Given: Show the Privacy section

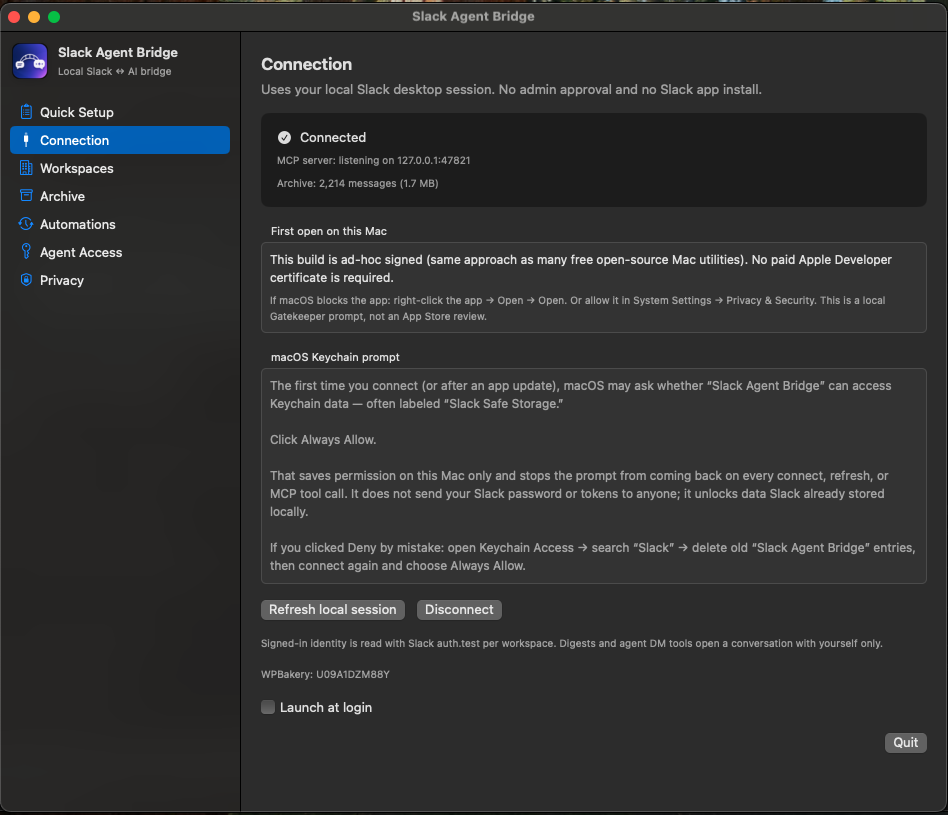Looking at the screenshot, I should [120, 280].
